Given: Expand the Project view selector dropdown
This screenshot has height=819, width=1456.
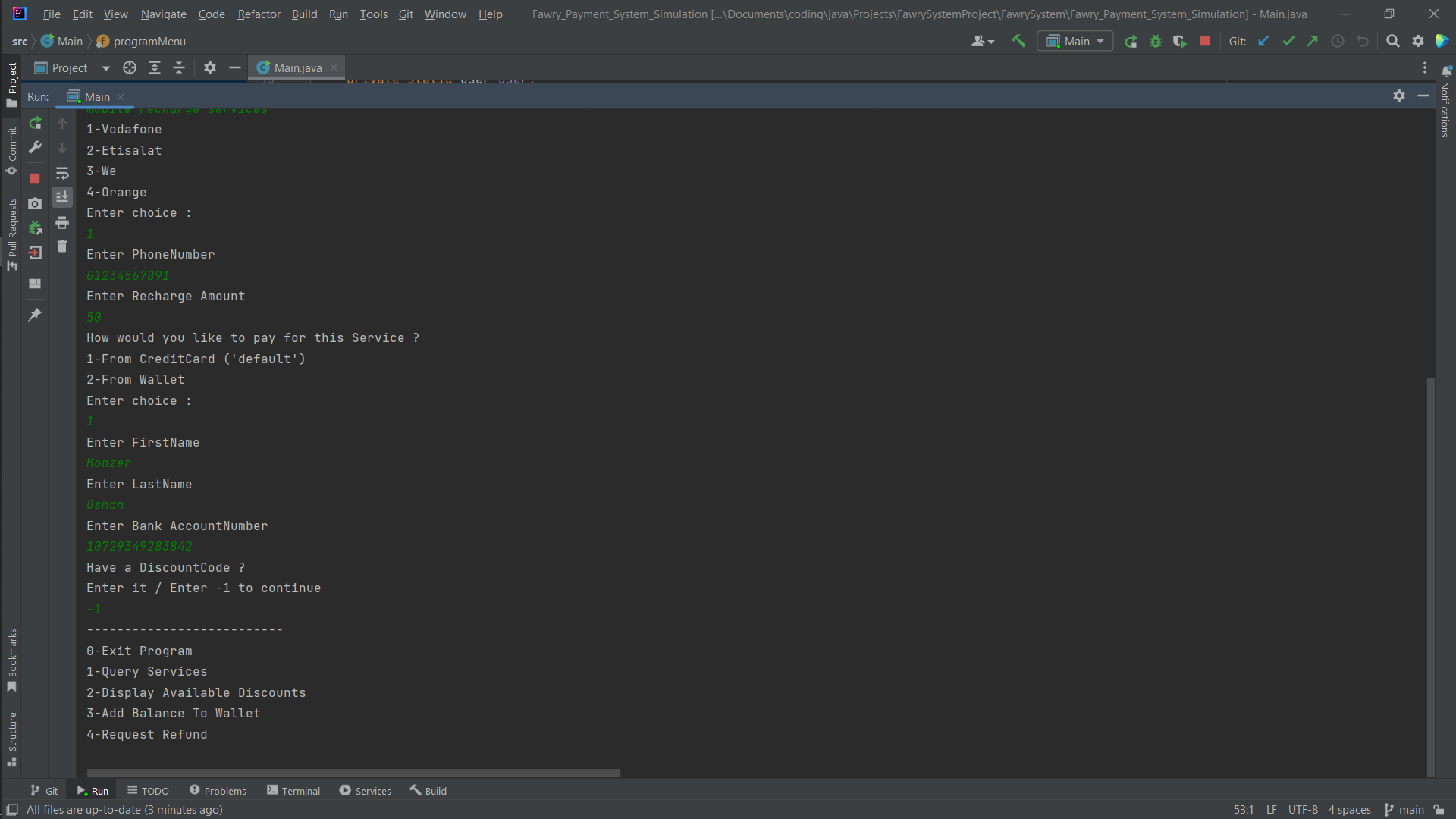Looking at the screenshot, I should (105, 67).
